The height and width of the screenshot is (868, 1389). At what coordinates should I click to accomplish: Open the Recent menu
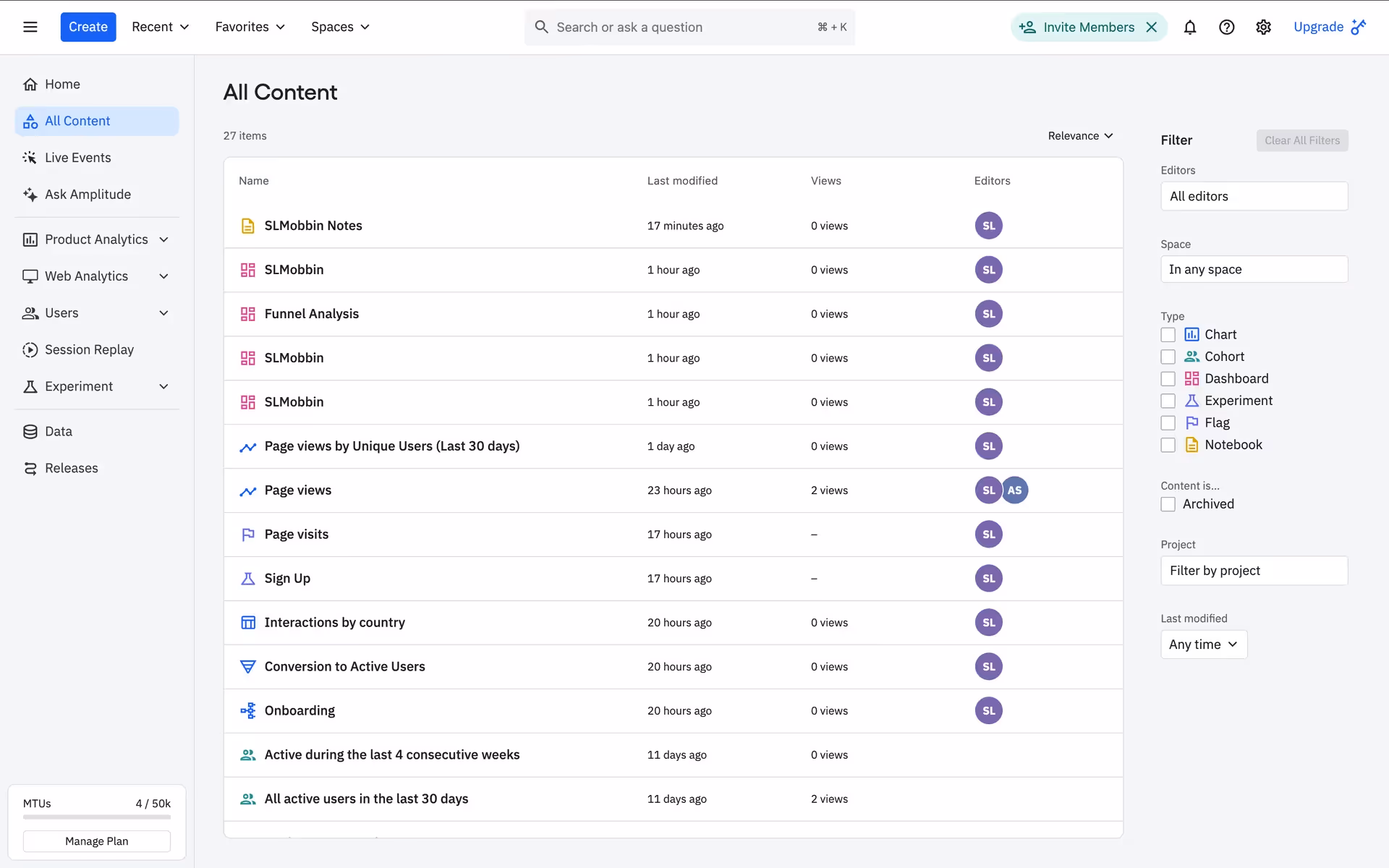[x=160, y=27]
